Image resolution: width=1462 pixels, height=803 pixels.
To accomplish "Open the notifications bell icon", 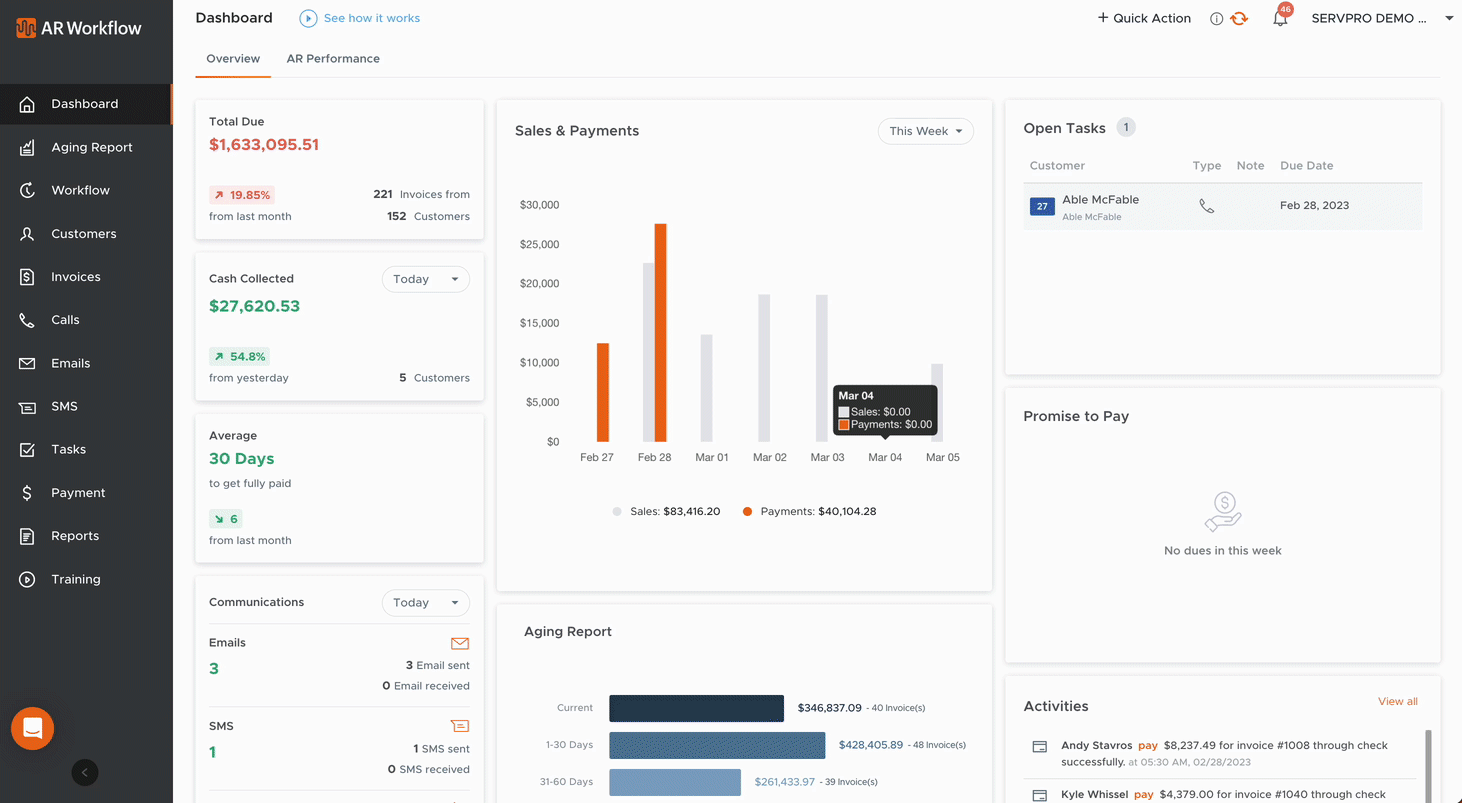I will click(x=1280, y=19).
